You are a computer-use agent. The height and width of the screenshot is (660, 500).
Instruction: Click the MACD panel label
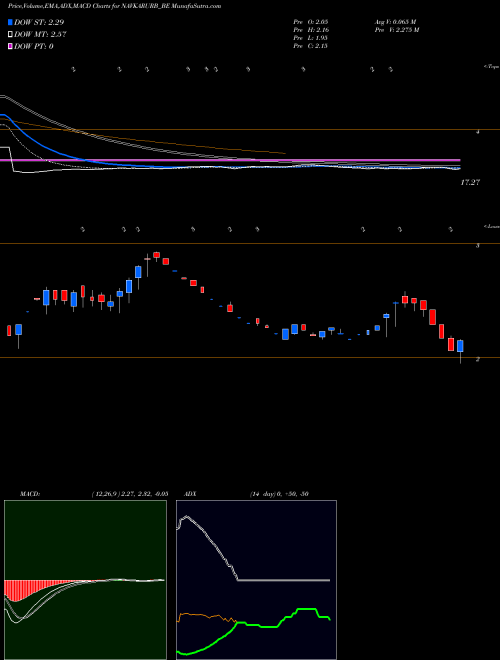[30, 494]
